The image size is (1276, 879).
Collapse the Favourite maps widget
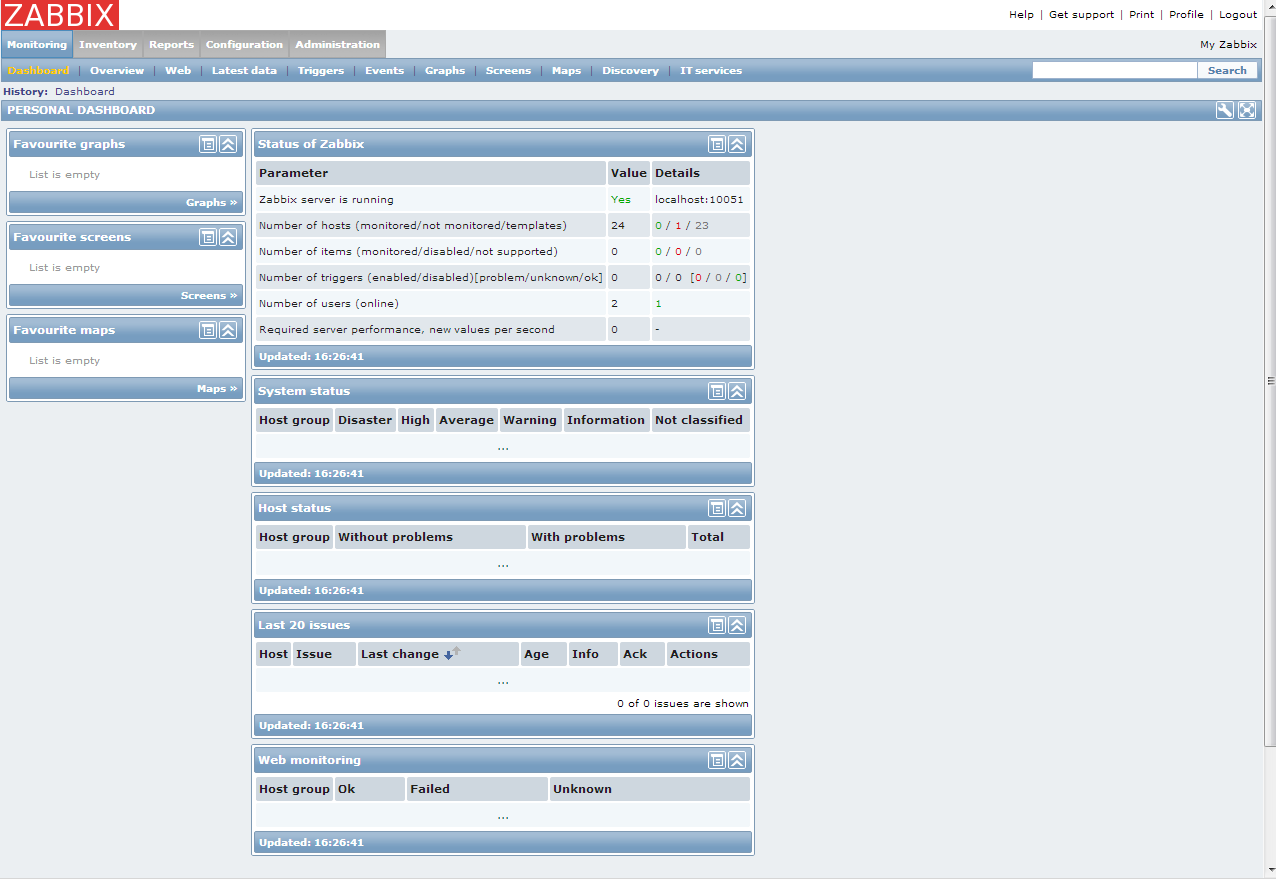(228, 330)
